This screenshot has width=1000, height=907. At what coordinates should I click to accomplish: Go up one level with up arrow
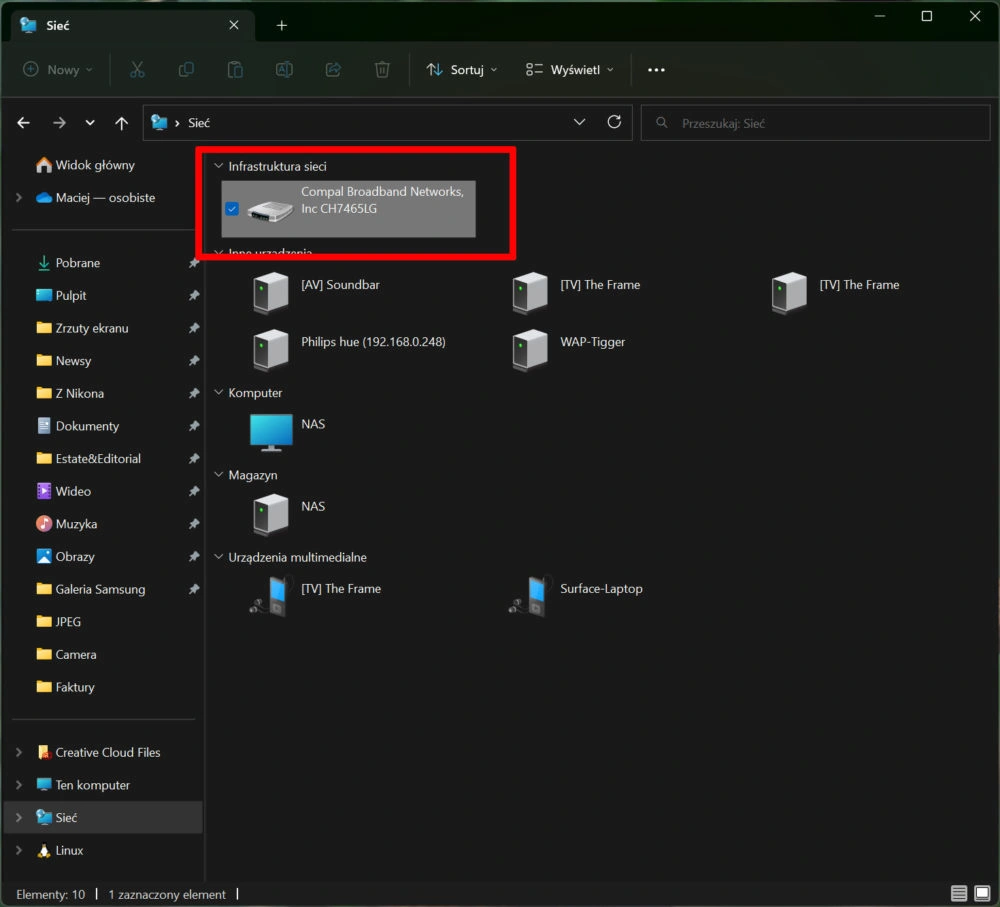point(121,122)
